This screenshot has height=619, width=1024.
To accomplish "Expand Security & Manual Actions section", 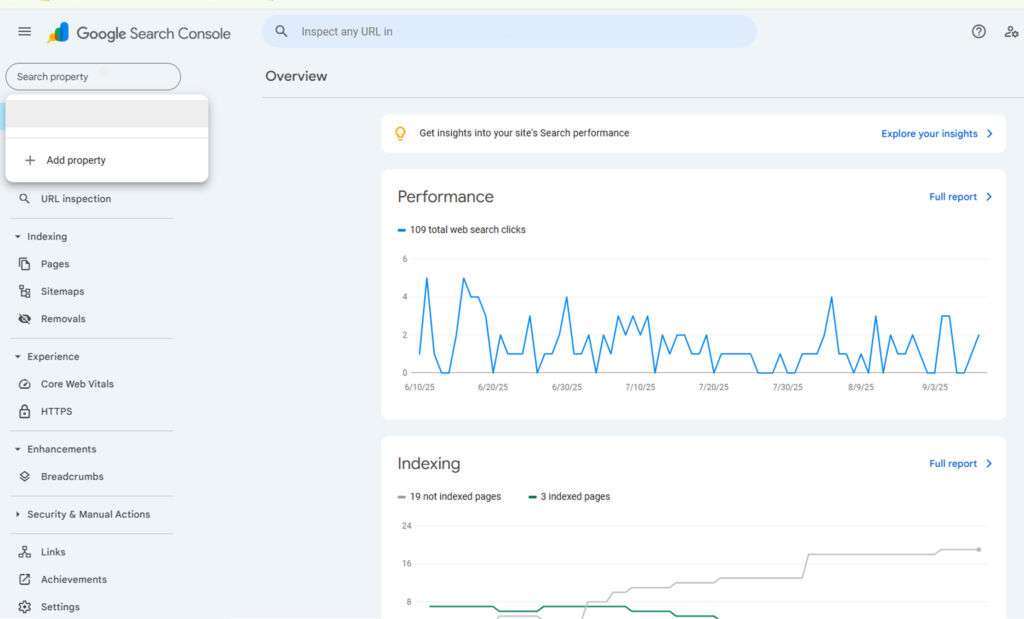I will pyautogui.click(x=82, y=515).
